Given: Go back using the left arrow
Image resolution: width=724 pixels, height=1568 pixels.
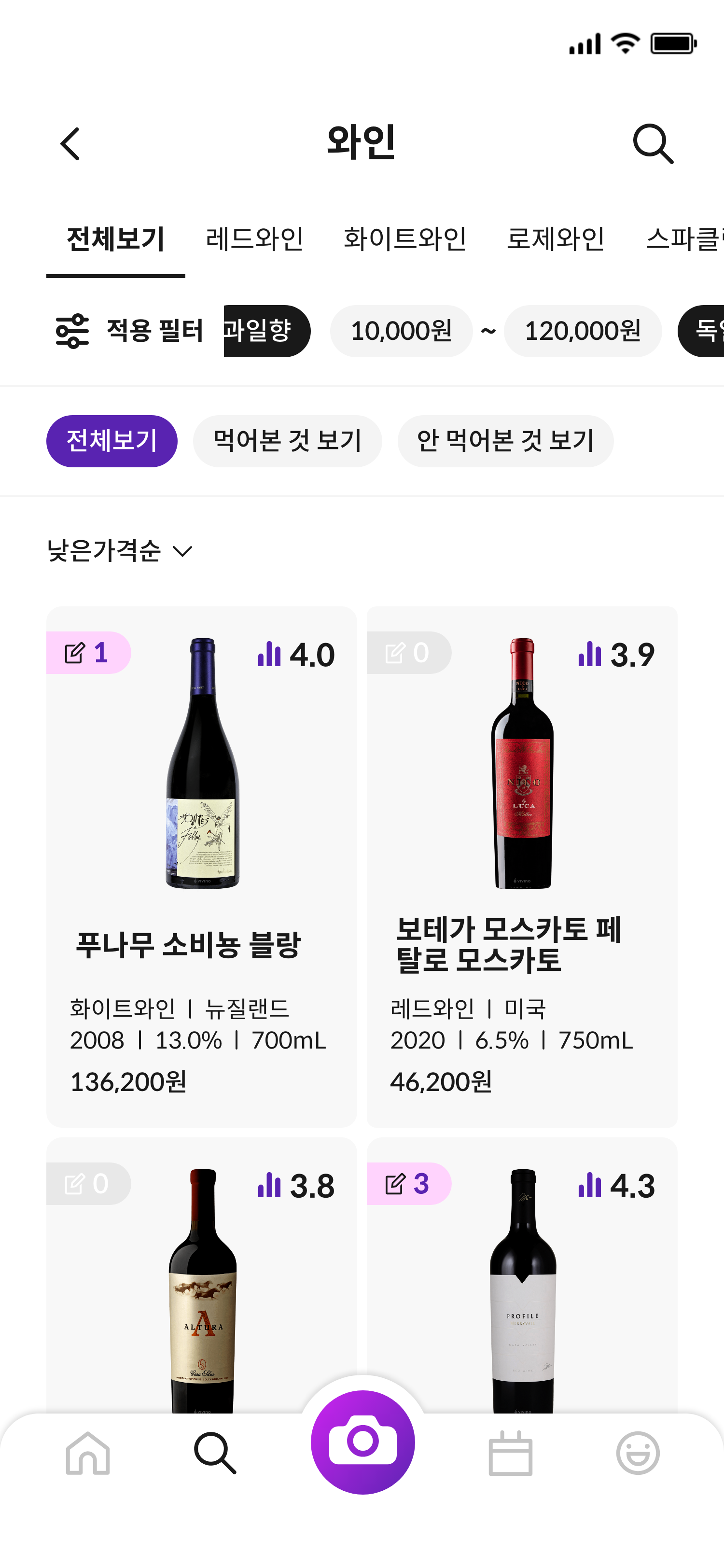Looking at the screenshot, I should pos(70,144).
